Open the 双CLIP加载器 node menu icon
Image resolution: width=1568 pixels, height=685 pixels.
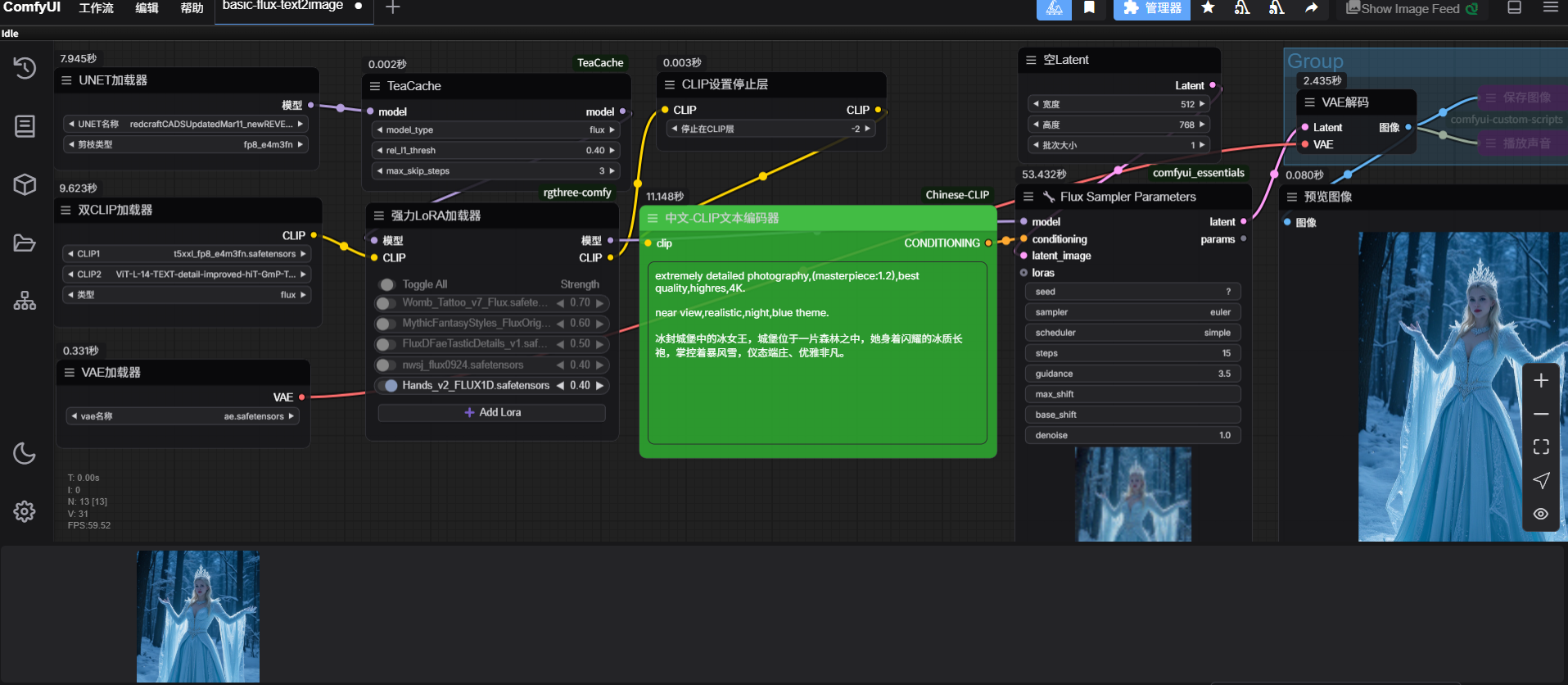pos(66,211)
